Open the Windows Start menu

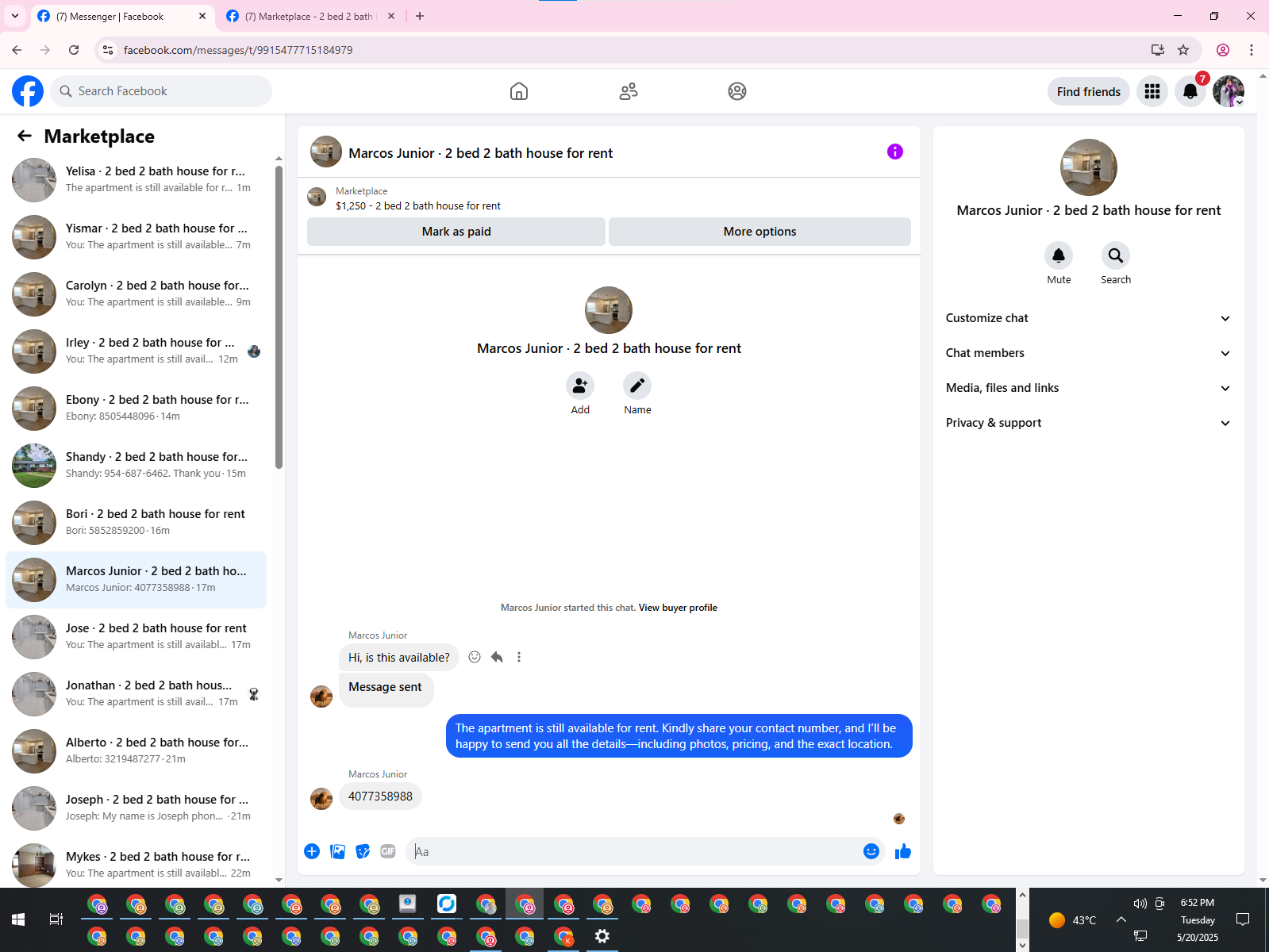18,919
